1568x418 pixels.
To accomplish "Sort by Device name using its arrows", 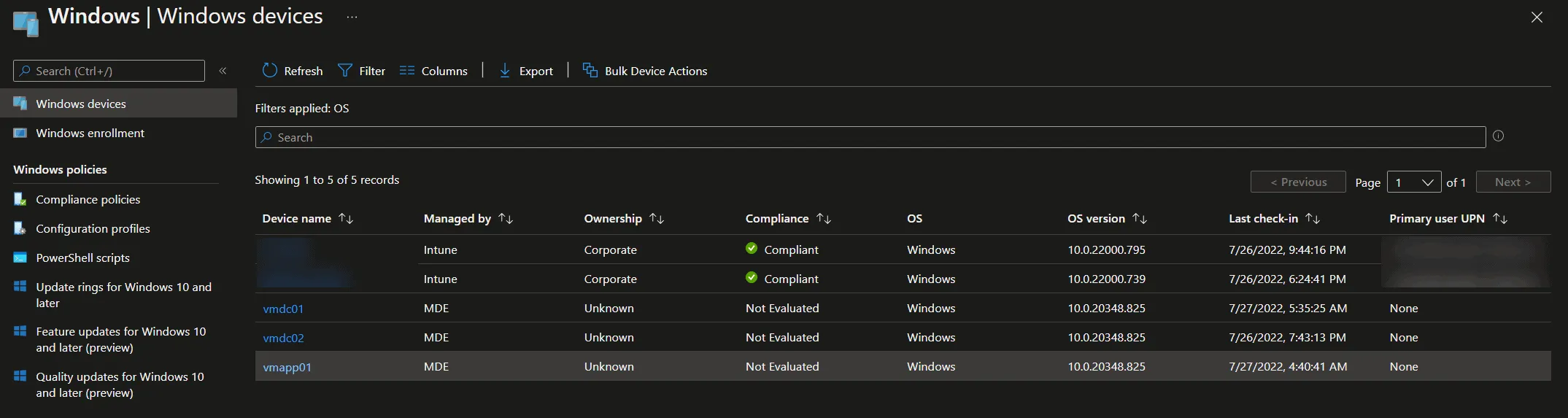I will pos(347,219).
